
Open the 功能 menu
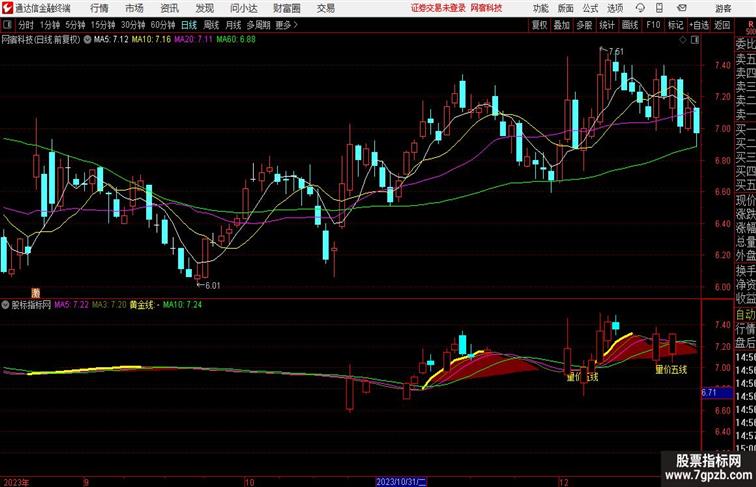coord(540,8)
